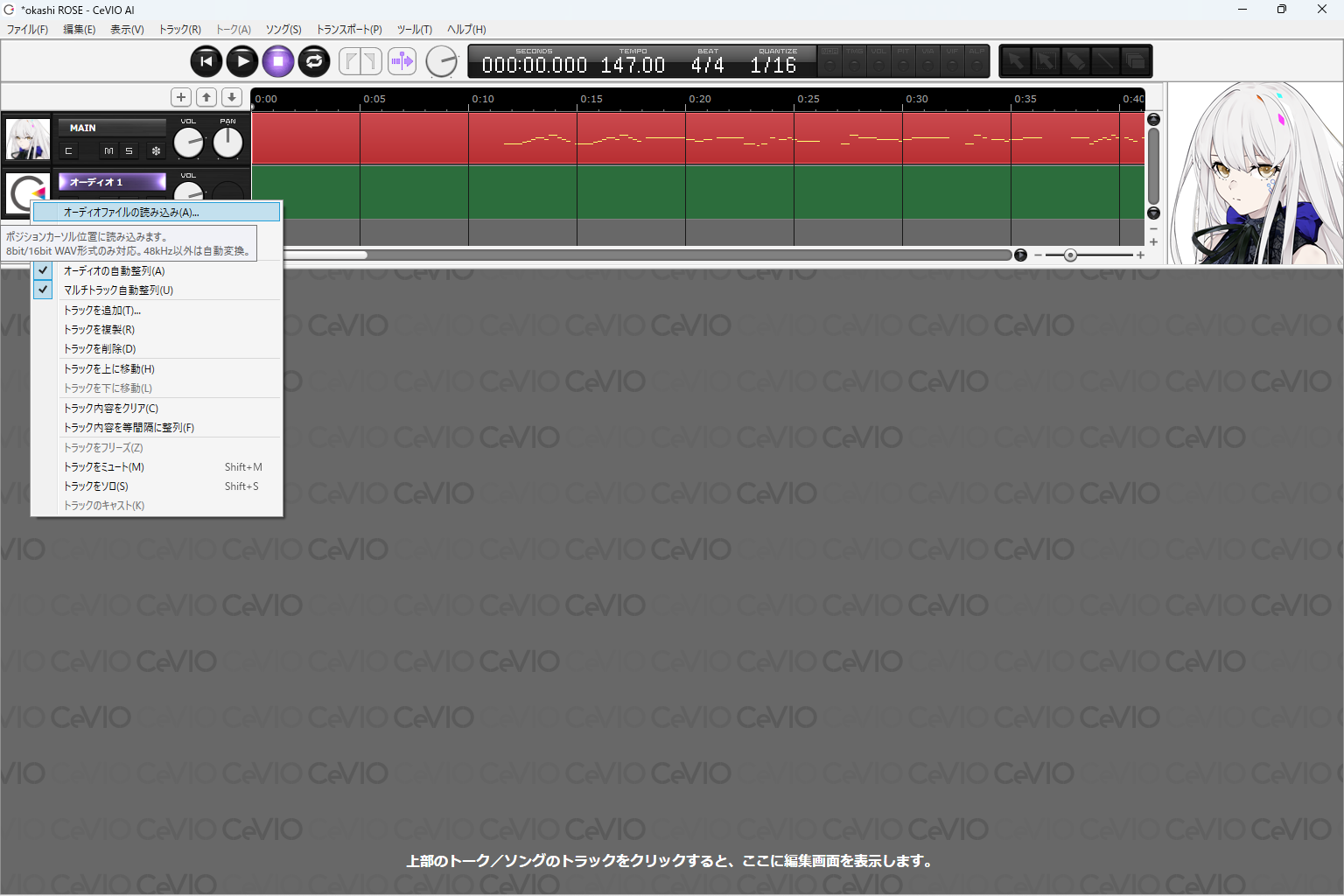Mute MAIN track with the M button

coord(108,151)
